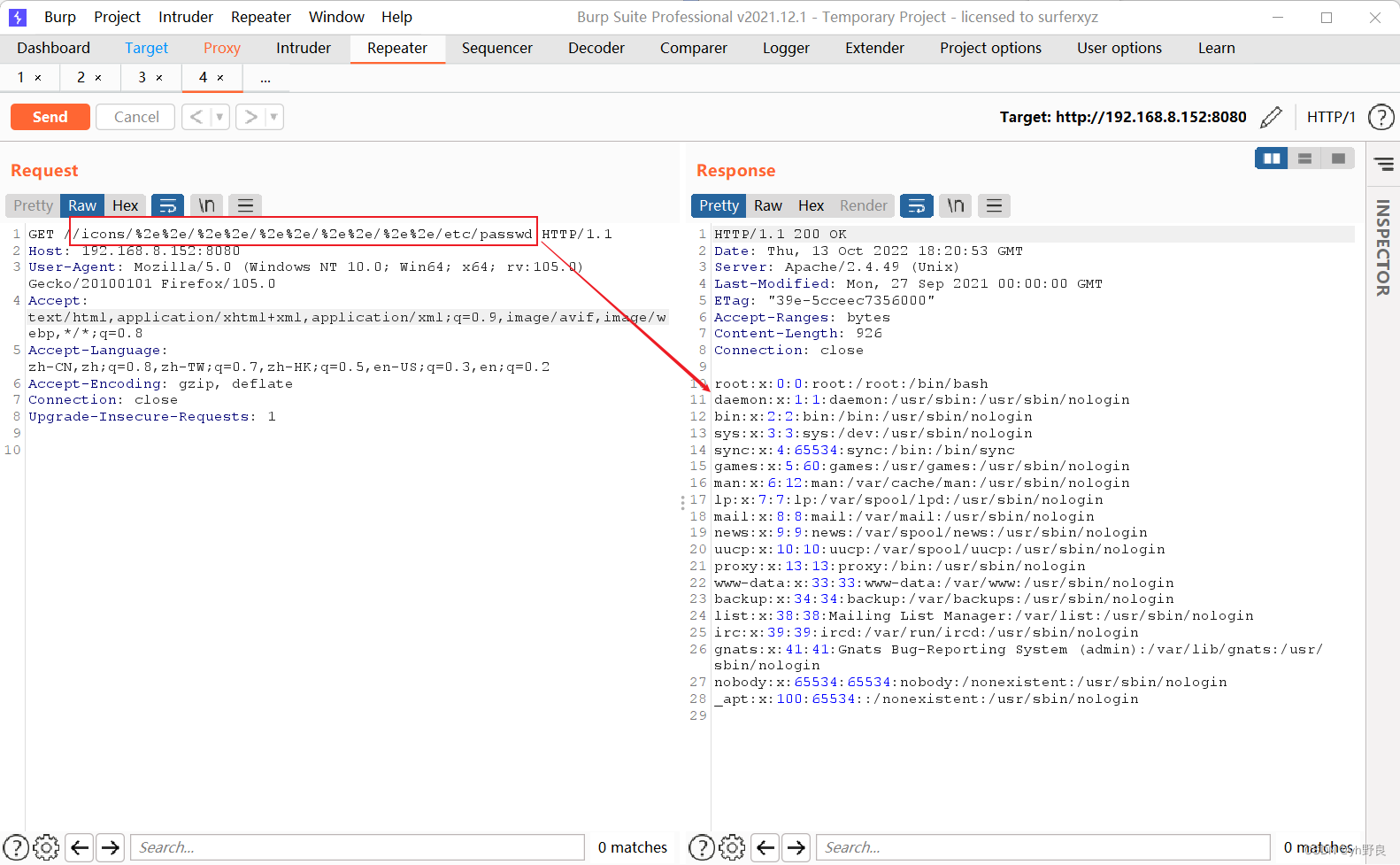Switch to Repeater tab 2
1400x865 pixels.
[x=81, y=78]
